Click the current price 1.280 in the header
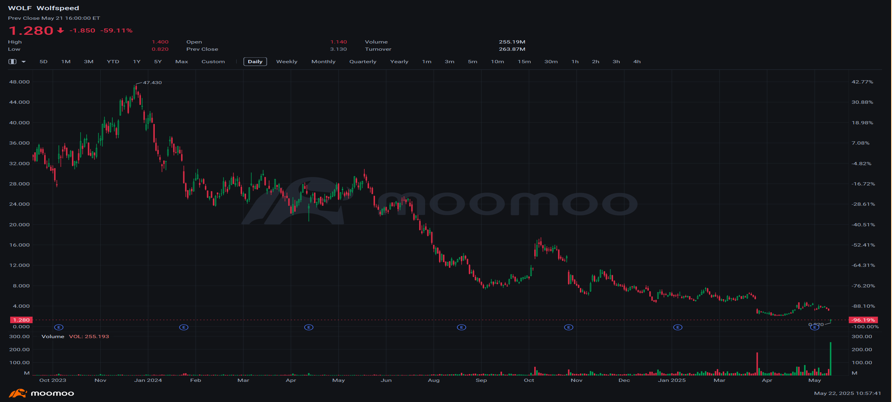Image resolution: width=892 pixels, height=402 pixels. [x=30, y=30]
